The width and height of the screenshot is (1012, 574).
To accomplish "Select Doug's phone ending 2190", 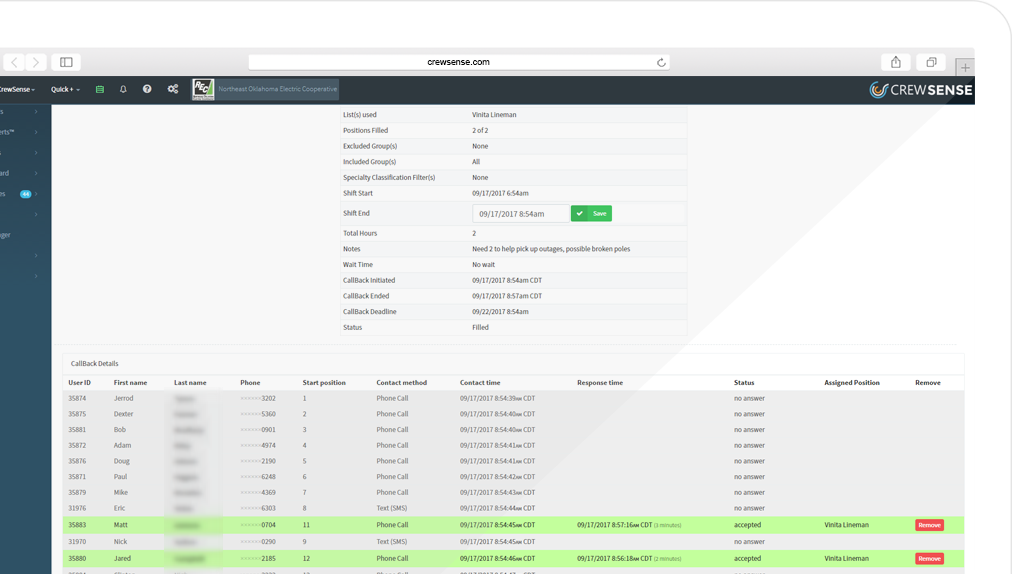I will point(258,461).
